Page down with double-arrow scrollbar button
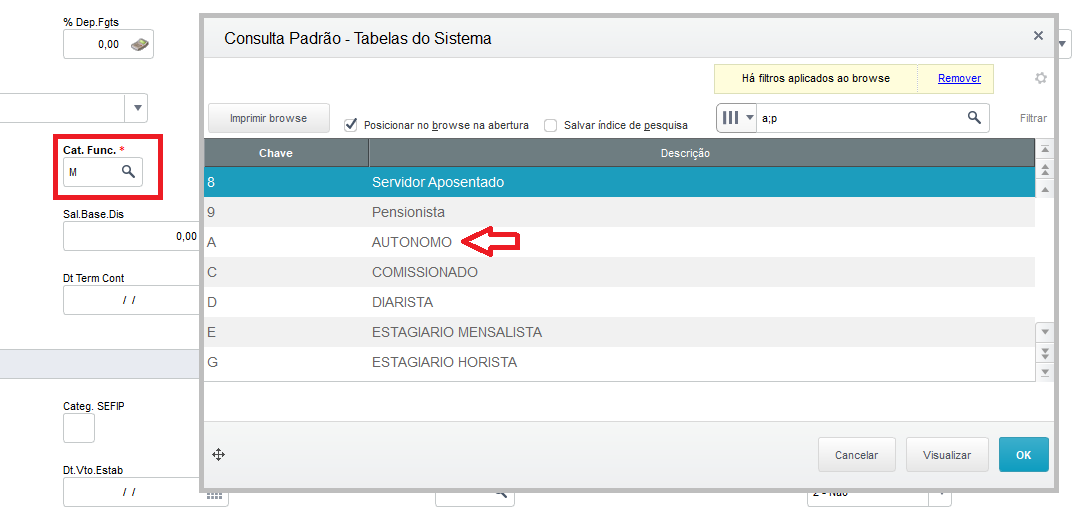This screenshot has width=1088, height=532. point(1045,353)
